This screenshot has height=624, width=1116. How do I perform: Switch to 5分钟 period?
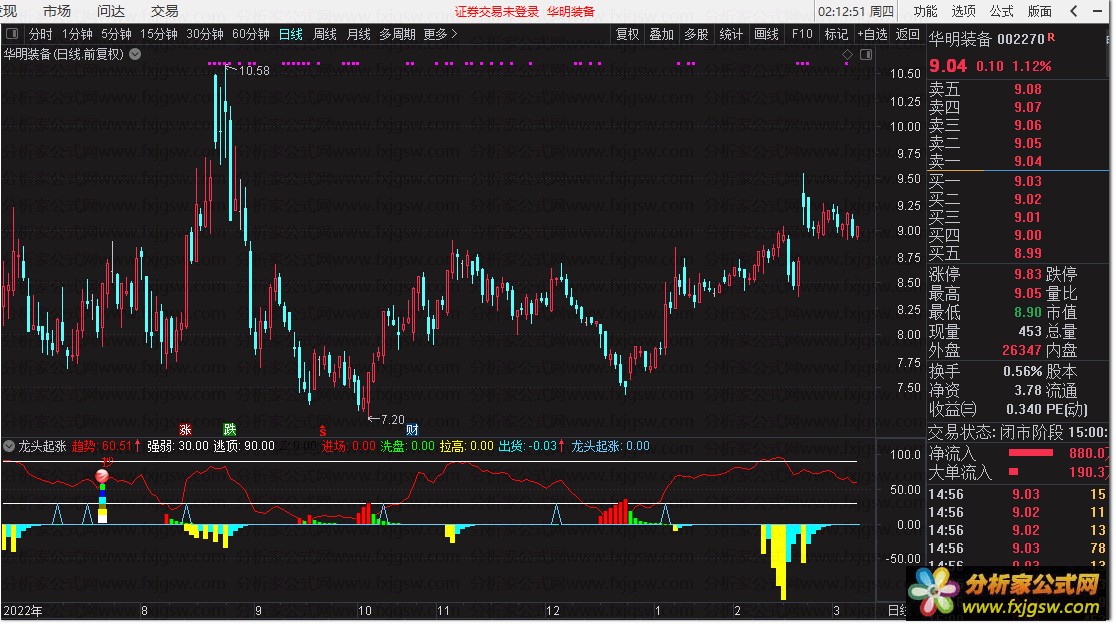tap(116, 33)
